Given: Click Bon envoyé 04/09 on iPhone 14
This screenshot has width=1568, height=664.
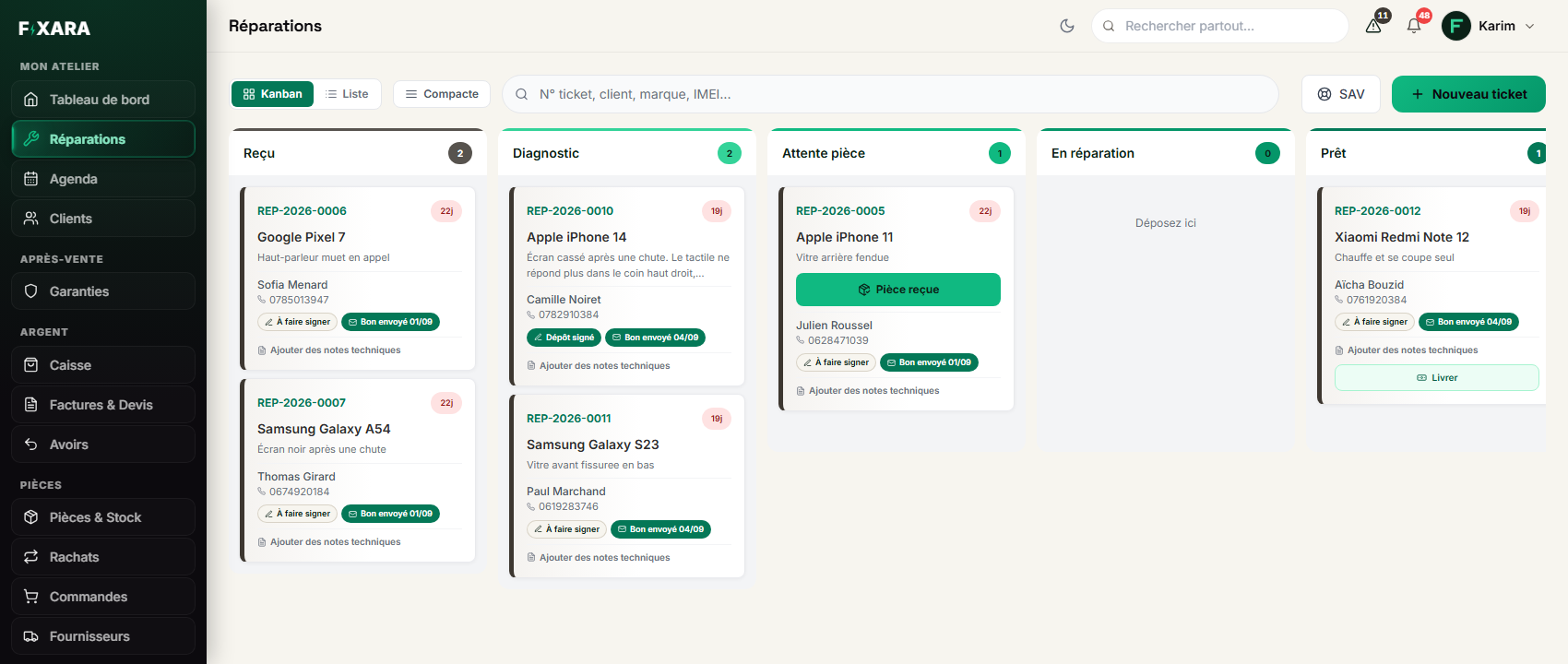Looking at the screenshot, I should tap(656, 338).
